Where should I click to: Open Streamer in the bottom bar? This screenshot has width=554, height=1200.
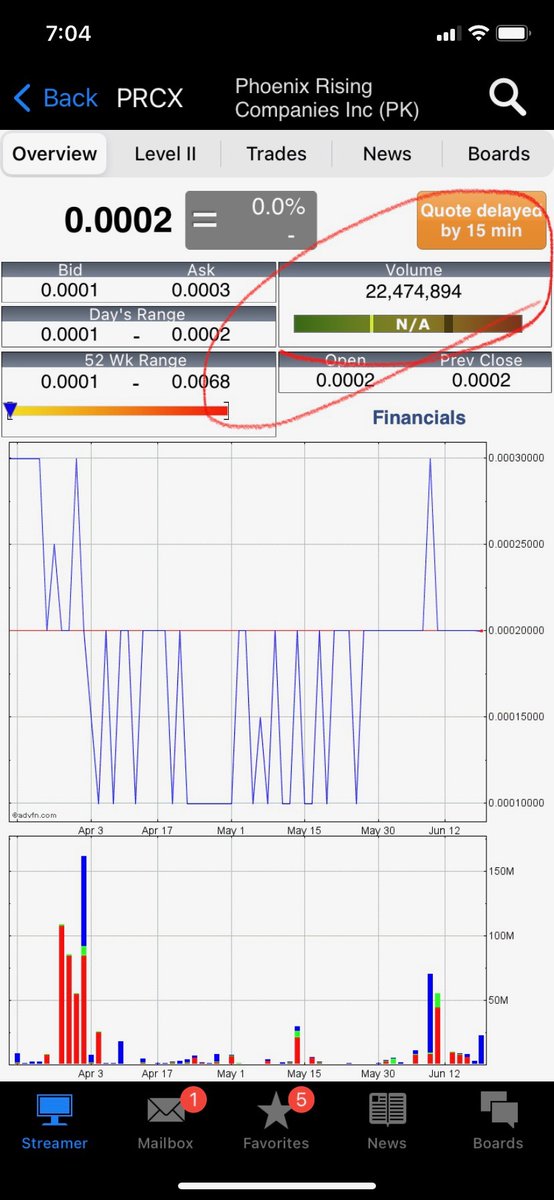tap(55, 1122)
